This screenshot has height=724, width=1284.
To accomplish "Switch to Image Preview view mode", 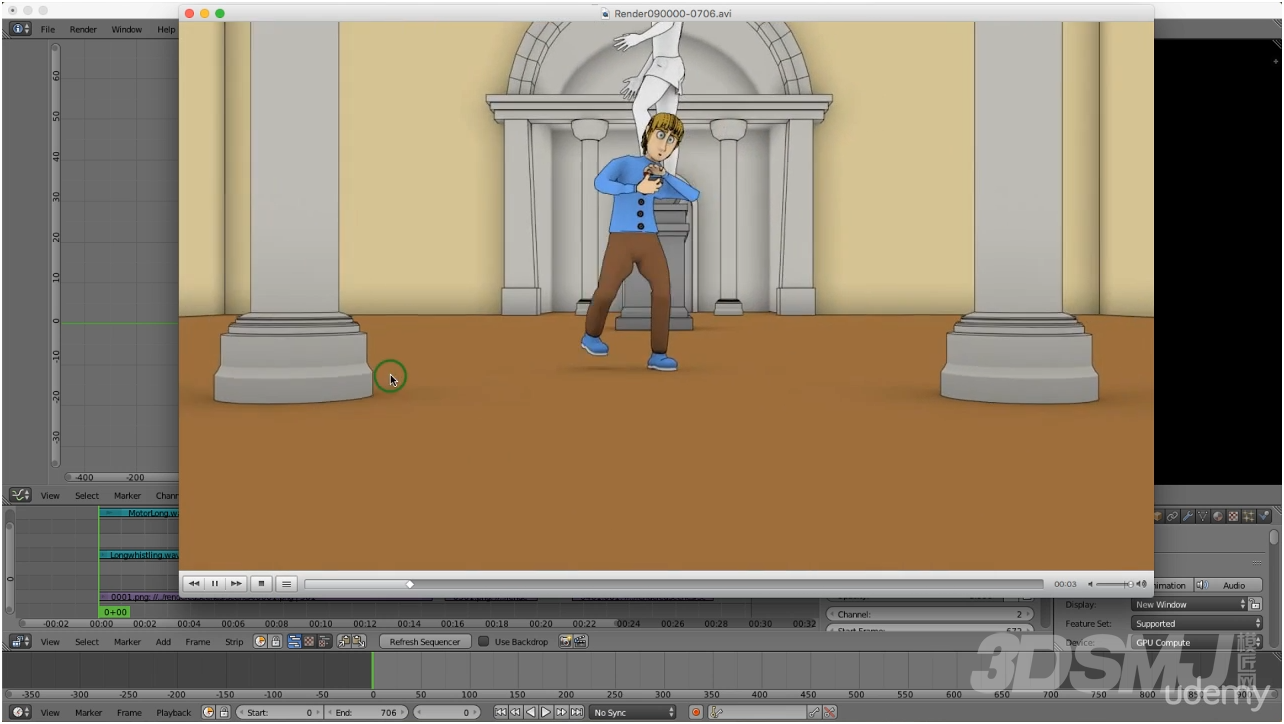I will pos(309,641).
